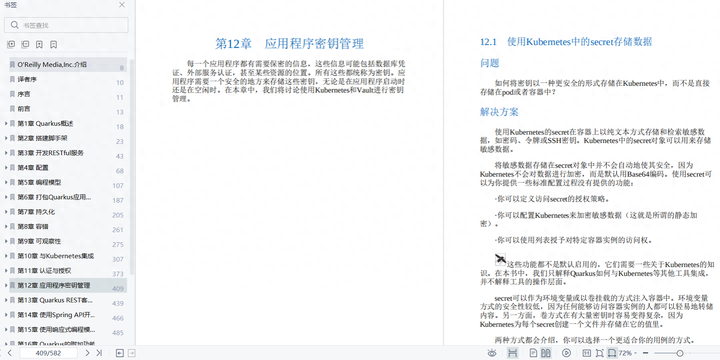Viewport: 720px width, 360px height.
Task: Click page number 307 beside 第10章 bookmark
Action: pos(118,259)
